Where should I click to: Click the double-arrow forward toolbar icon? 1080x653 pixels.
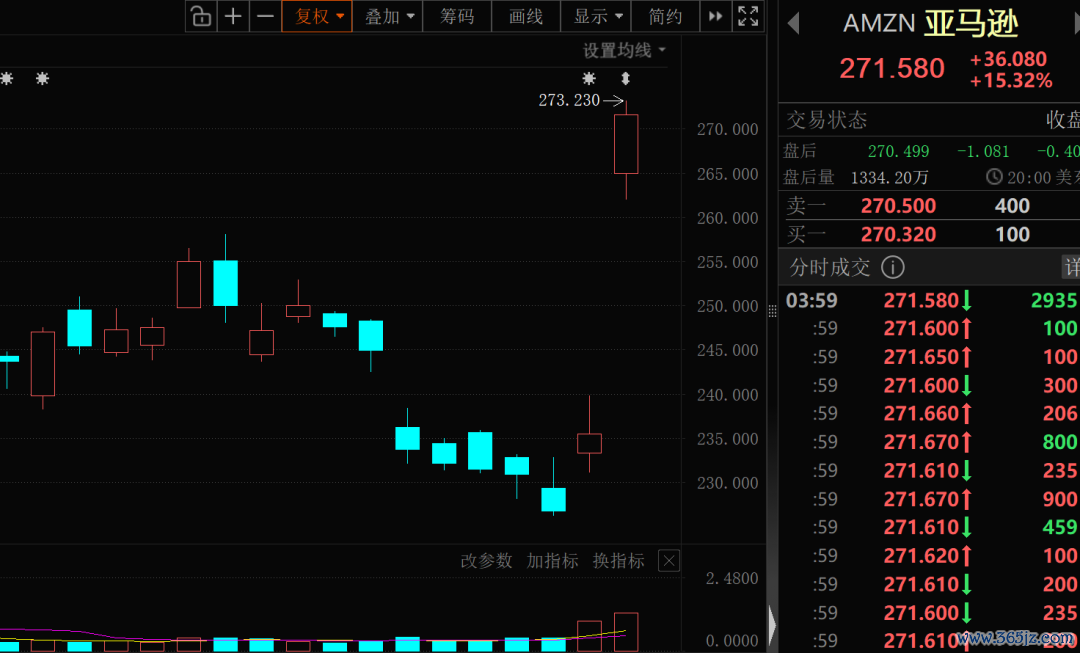click(x=716, y=17)
